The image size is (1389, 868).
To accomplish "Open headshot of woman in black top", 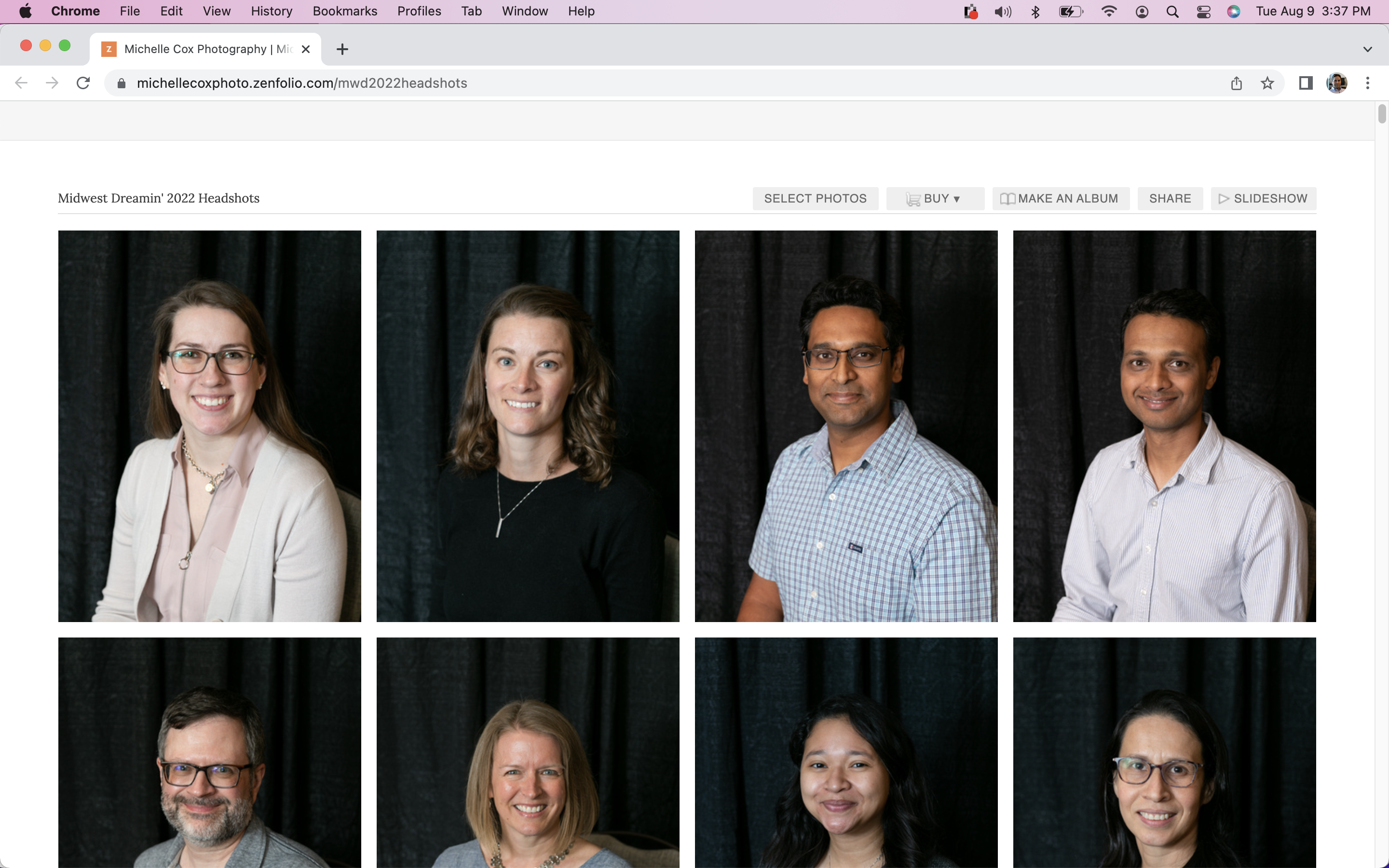I will click(528, 426).
